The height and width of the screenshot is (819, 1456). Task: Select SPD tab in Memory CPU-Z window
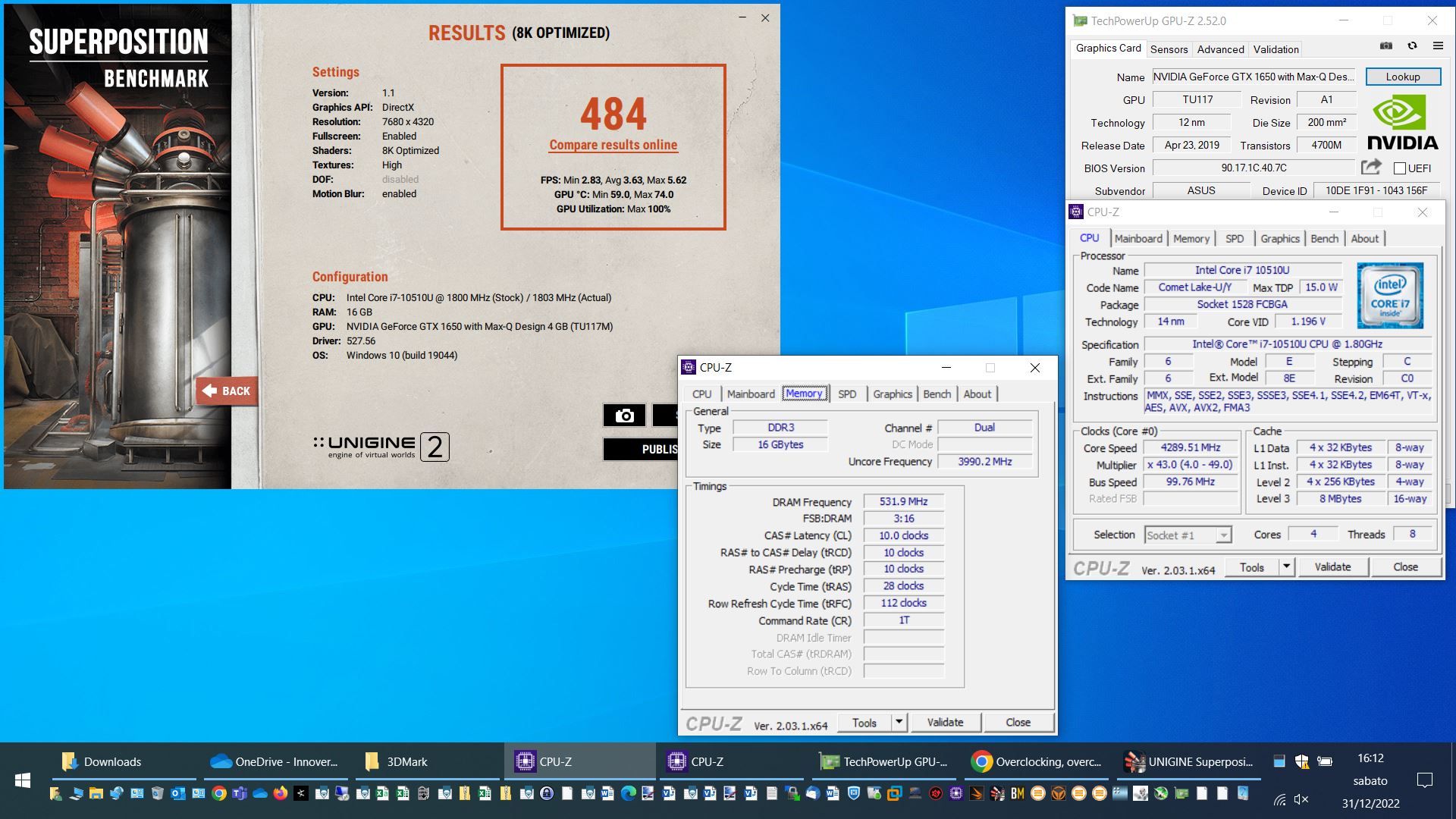pyautogui.click(x=847, y=394)
